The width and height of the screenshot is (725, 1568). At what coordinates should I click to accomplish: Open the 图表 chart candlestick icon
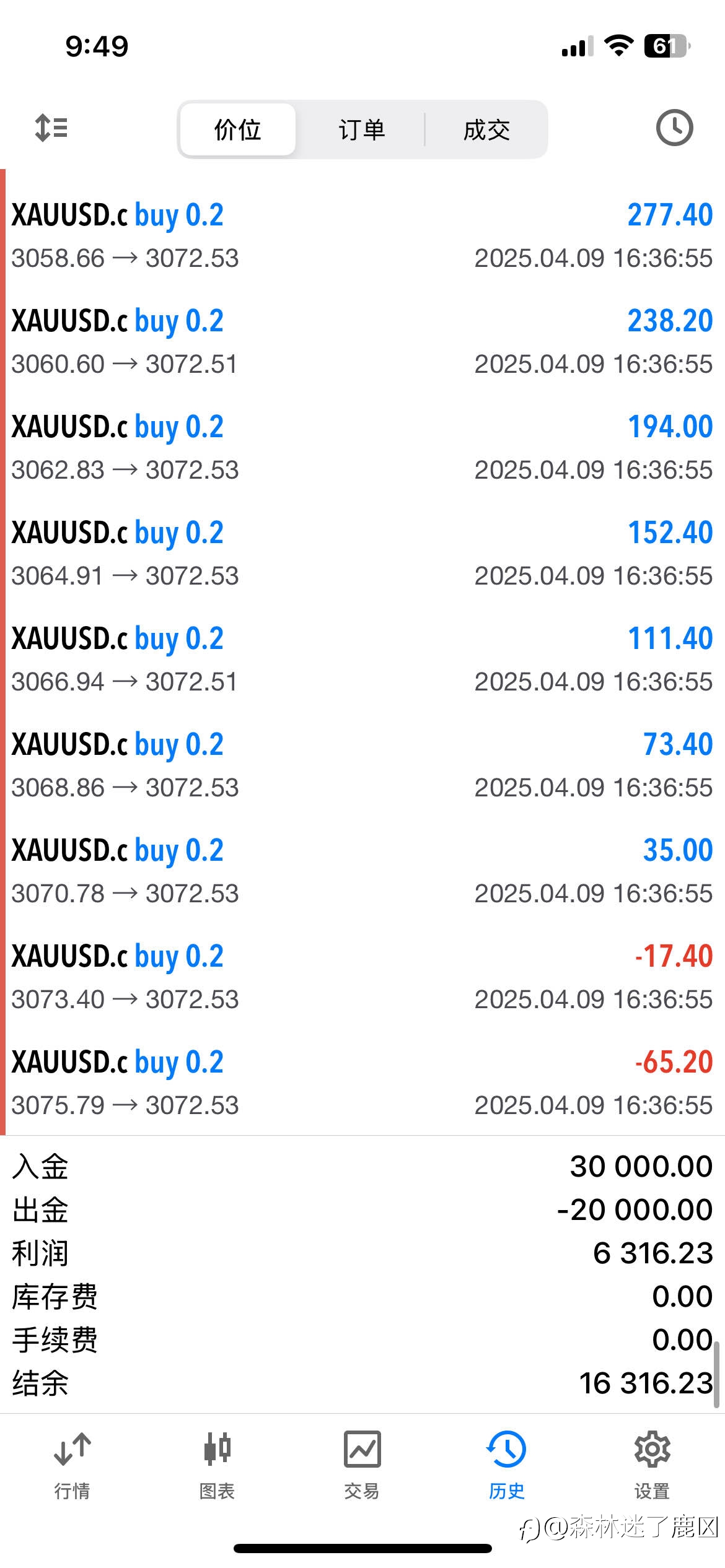(217, 1465)
